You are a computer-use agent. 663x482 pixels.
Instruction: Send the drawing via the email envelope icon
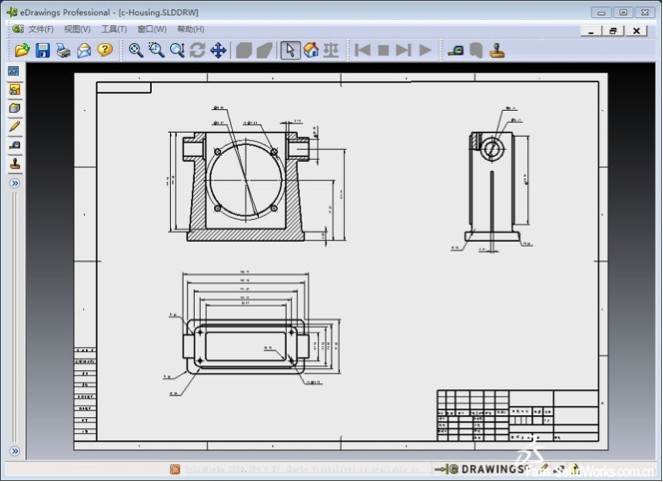click(x=84, y=50)
